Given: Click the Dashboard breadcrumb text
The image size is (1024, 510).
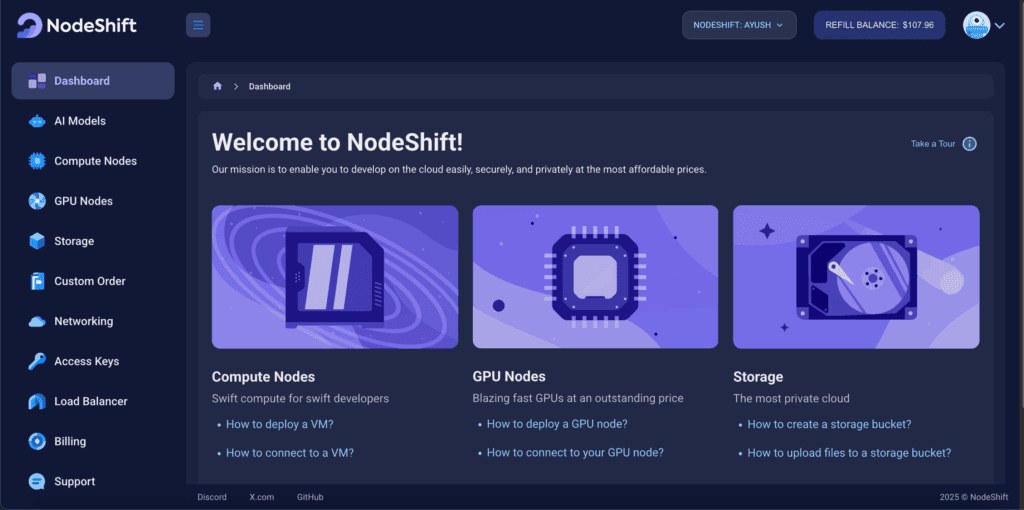Looking at the screenshot, I should pyautogui.click(x=270, y=86).
